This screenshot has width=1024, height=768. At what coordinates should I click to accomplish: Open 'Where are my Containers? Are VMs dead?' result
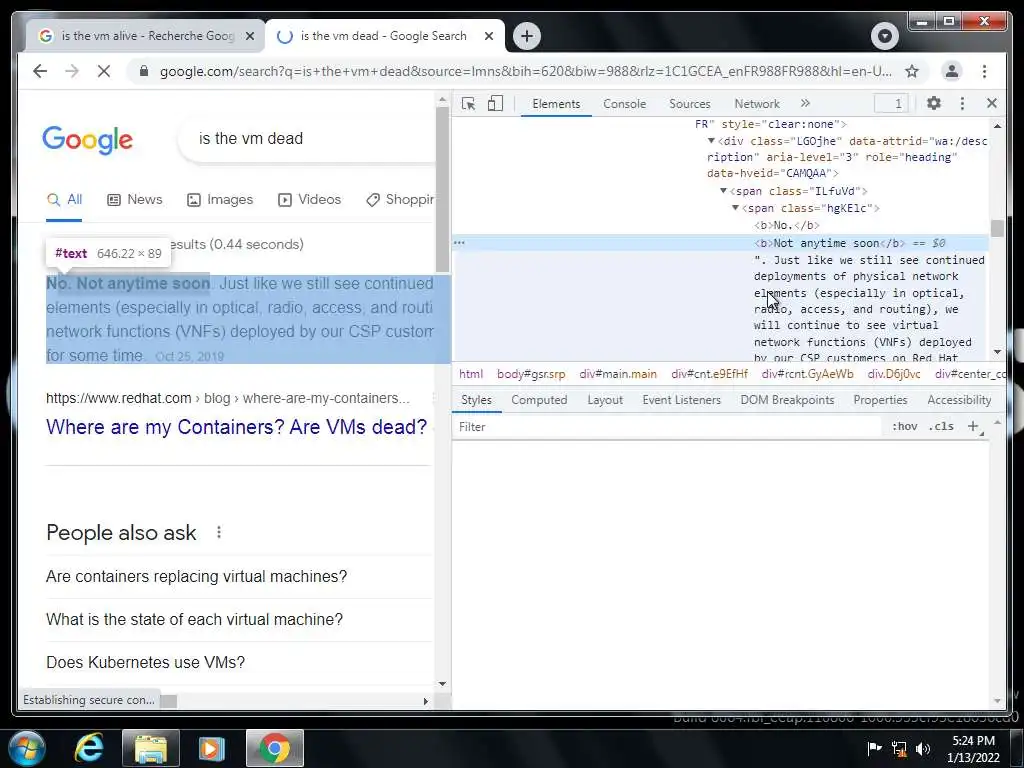pyautogui.click(x=236, y=426)
